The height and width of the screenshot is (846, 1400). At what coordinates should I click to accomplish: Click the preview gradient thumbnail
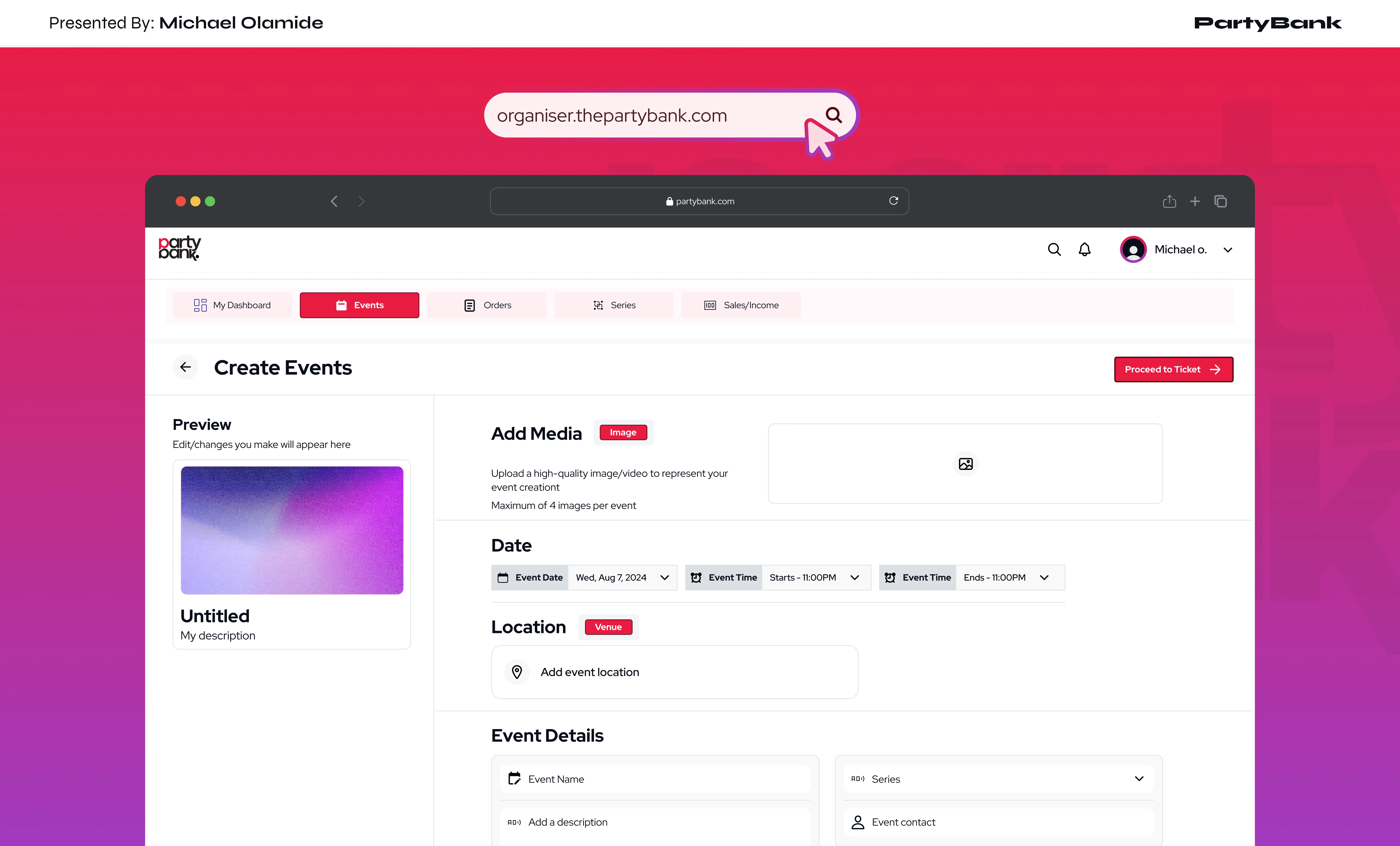pos(292,530)
